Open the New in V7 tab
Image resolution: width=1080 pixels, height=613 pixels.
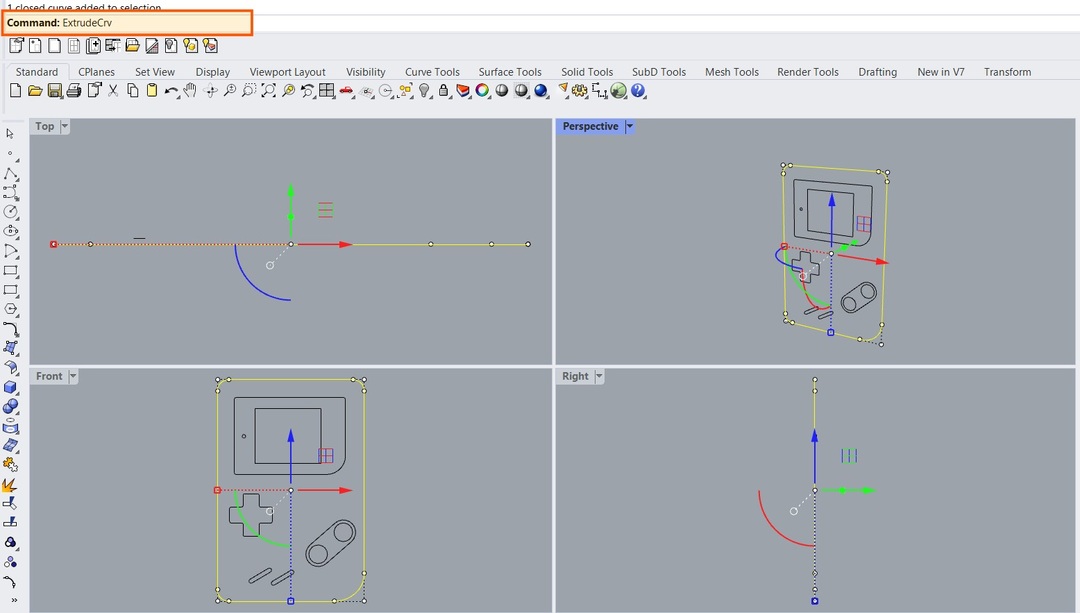(x=941, y=72)
